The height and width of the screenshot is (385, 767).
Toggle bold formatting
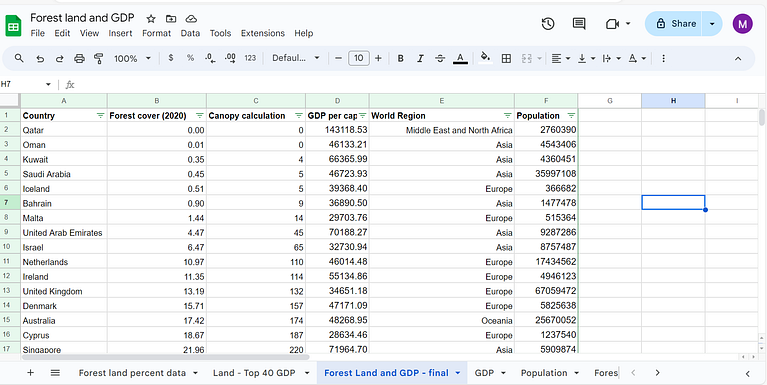pyautogui.click(x=401, y=59)
